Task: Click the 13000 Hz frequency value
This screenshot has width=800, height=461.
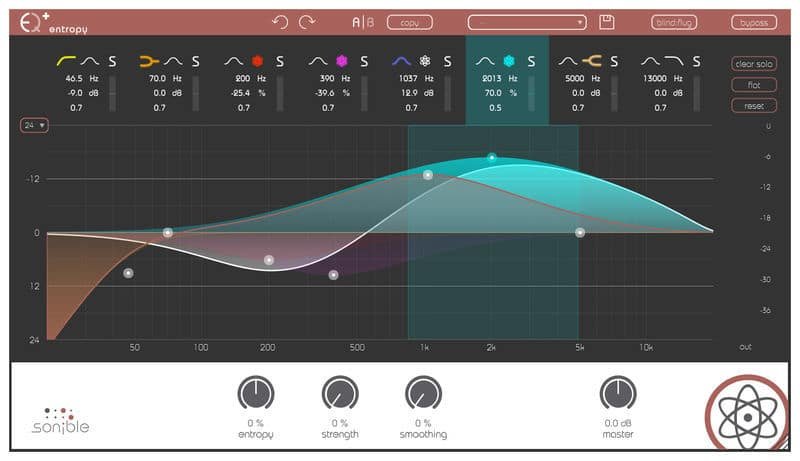Action: tap(655, 79)
